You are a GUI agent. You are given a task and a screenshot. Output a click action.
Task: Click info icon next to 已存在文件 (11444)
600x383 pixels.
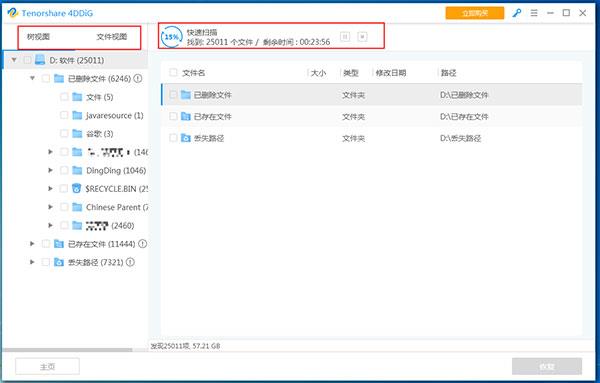coord(142,244)
